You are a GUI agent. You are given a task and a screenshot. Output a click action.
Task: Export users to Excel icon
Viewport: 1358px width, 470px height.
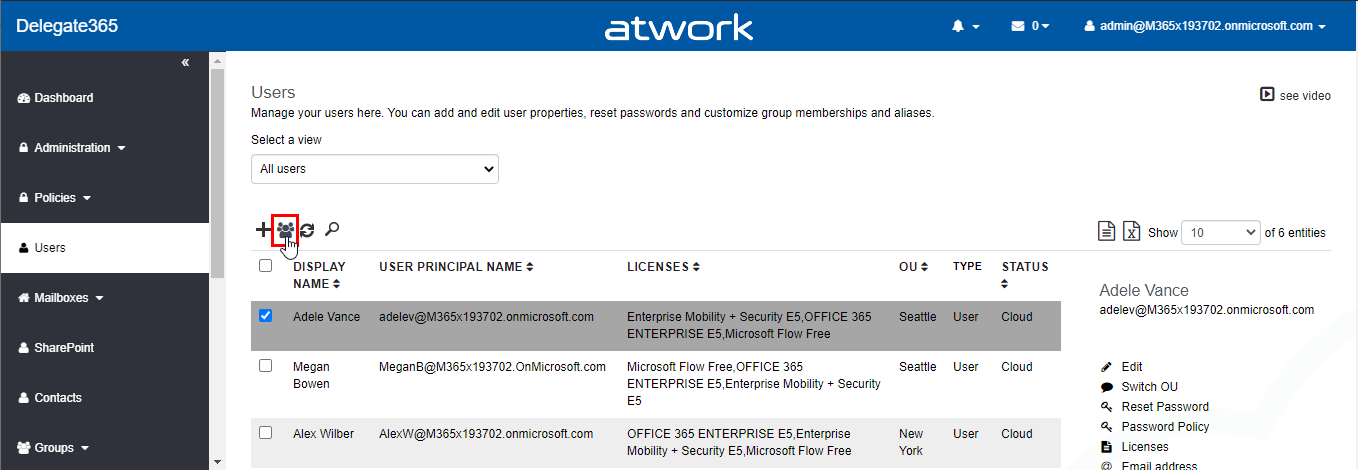pyautogui.click(x=1132, y=232)
